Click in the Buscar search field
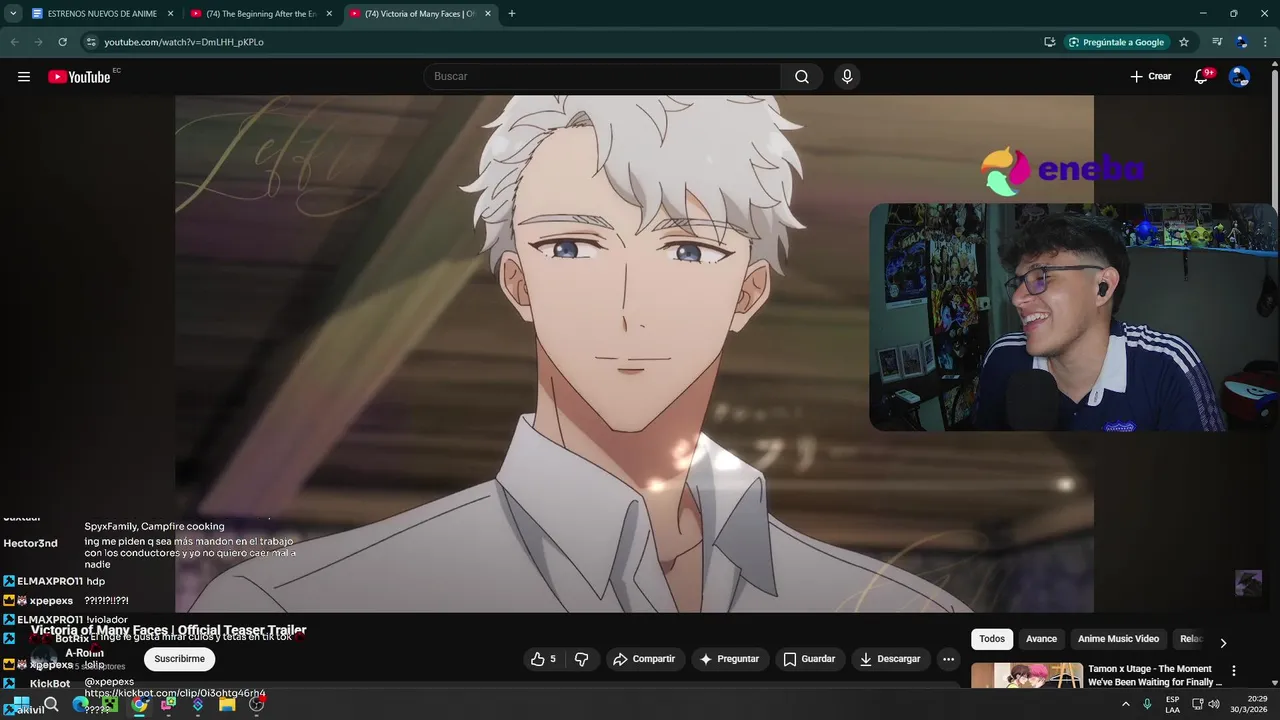This screenshot has width=1280, height=720. 602,77
